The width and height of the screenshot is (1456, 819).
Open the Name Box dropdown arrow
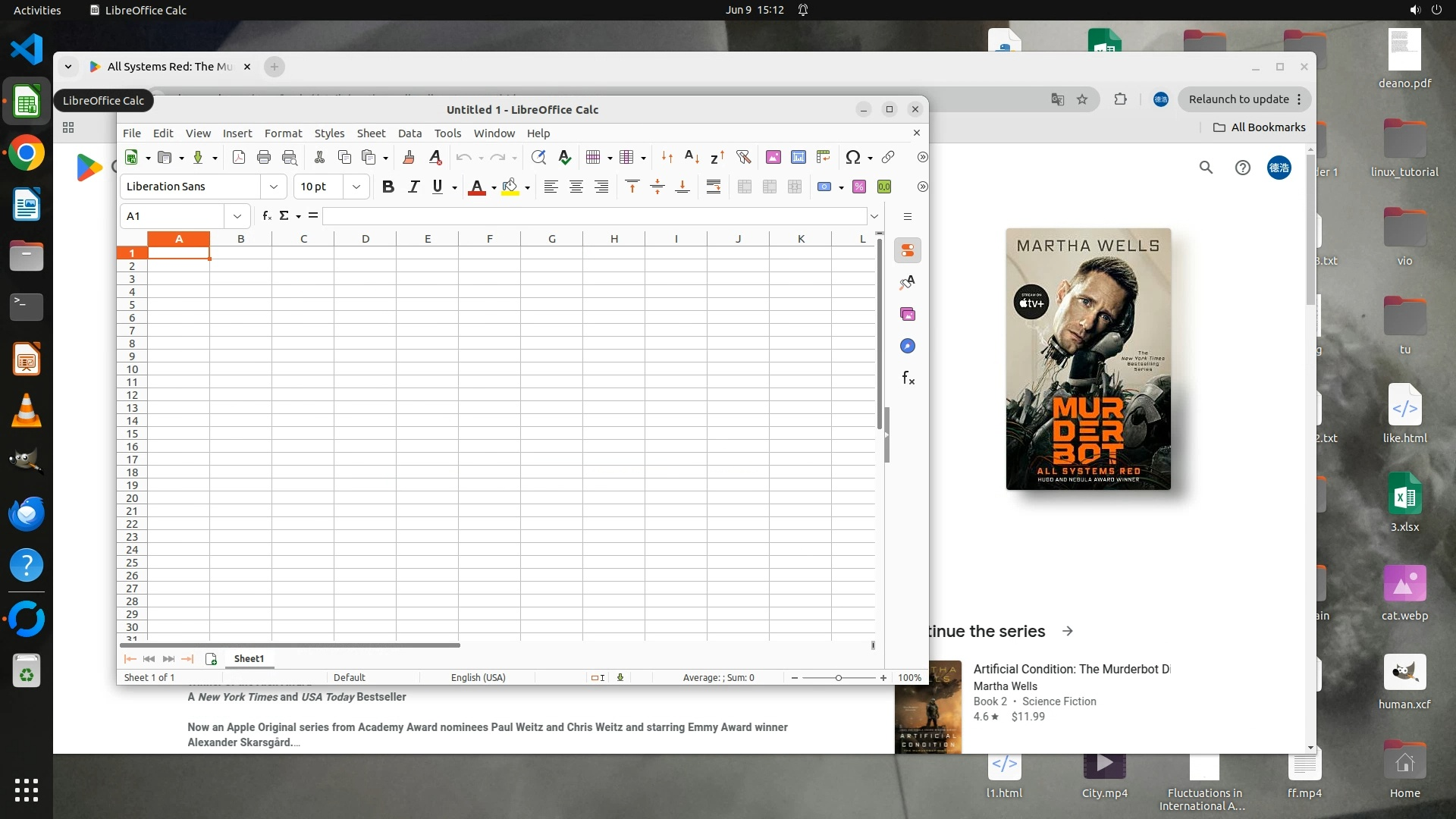[x=237, y=216]
